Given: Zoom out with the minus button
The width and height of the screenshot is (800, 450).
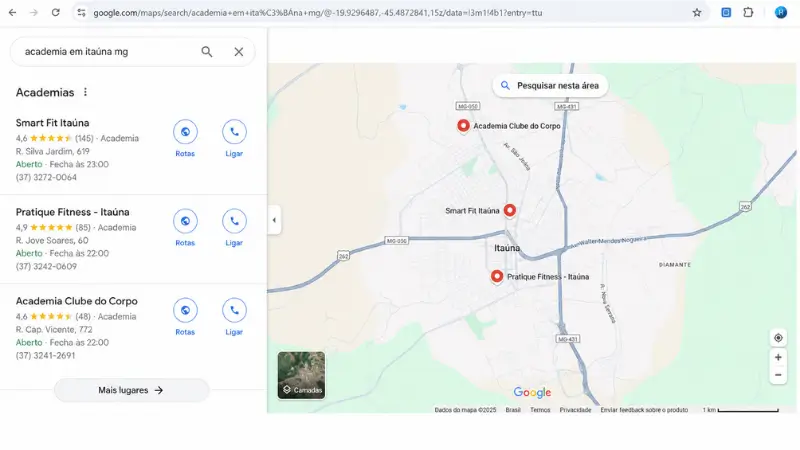Looking at the screenshot, I should pos(778,375).
